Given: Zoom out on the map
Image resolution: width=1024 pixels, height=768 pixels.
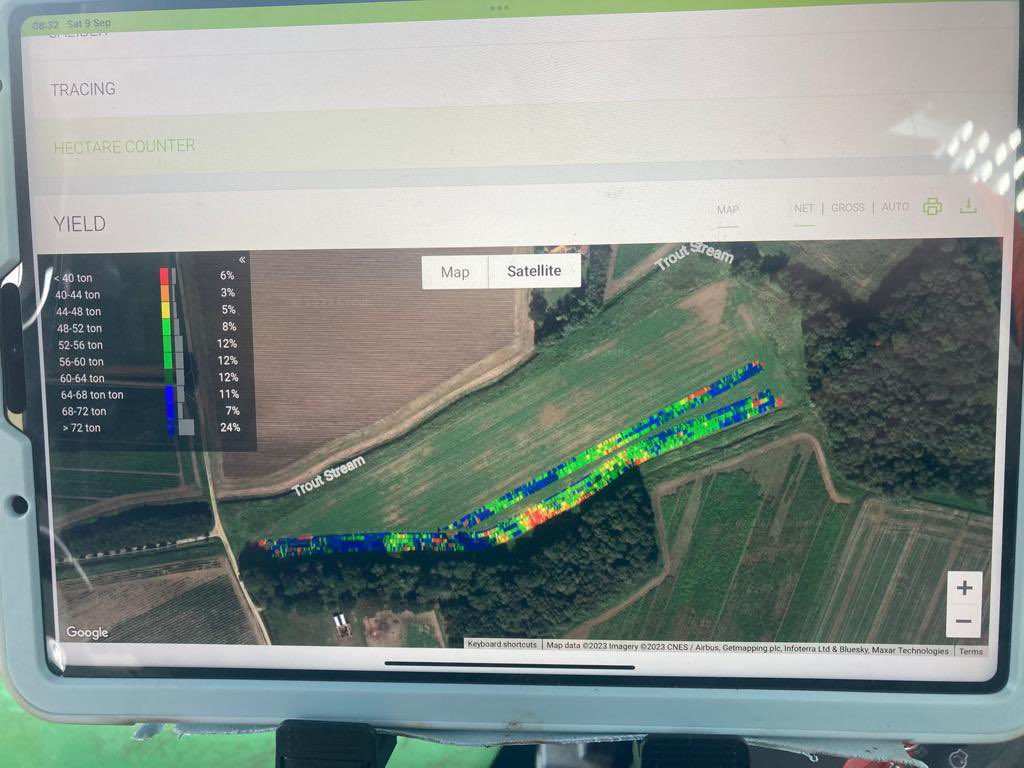Looking at the screenshot, I should pos(964,620).
